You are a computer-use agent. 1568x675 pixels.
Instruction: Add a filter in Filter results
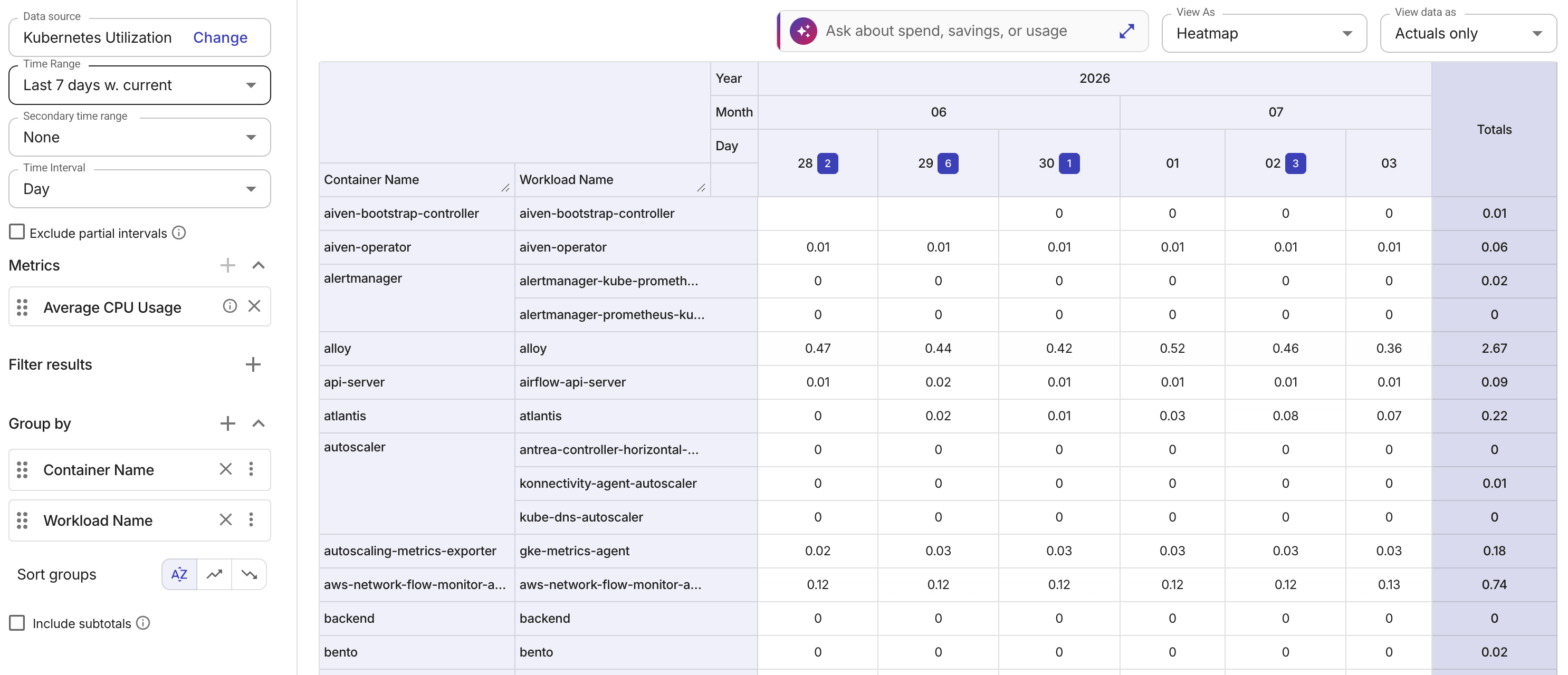click(253, 364)
